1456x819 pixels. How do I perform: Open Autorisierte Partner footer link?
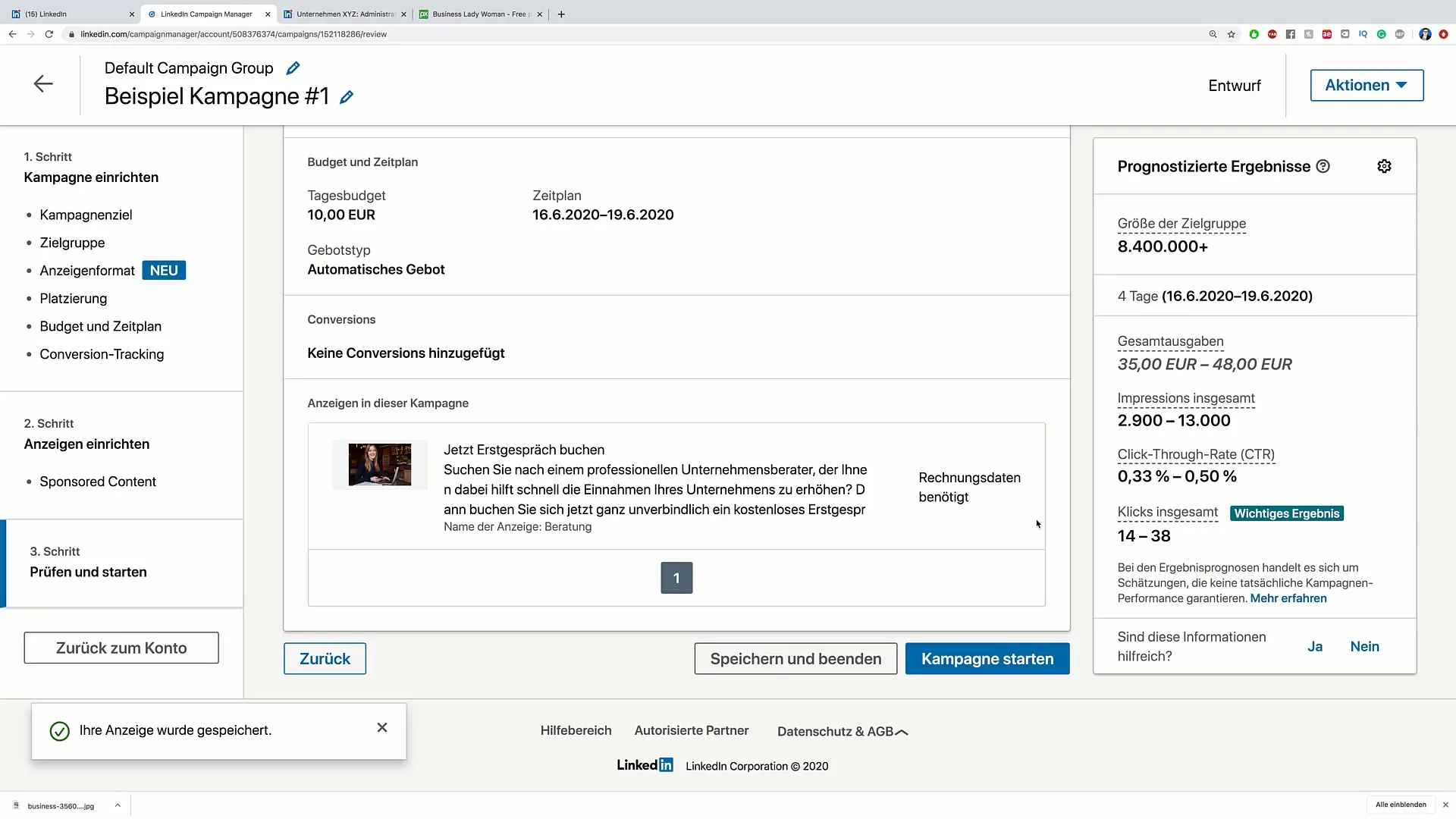point(692,730)
